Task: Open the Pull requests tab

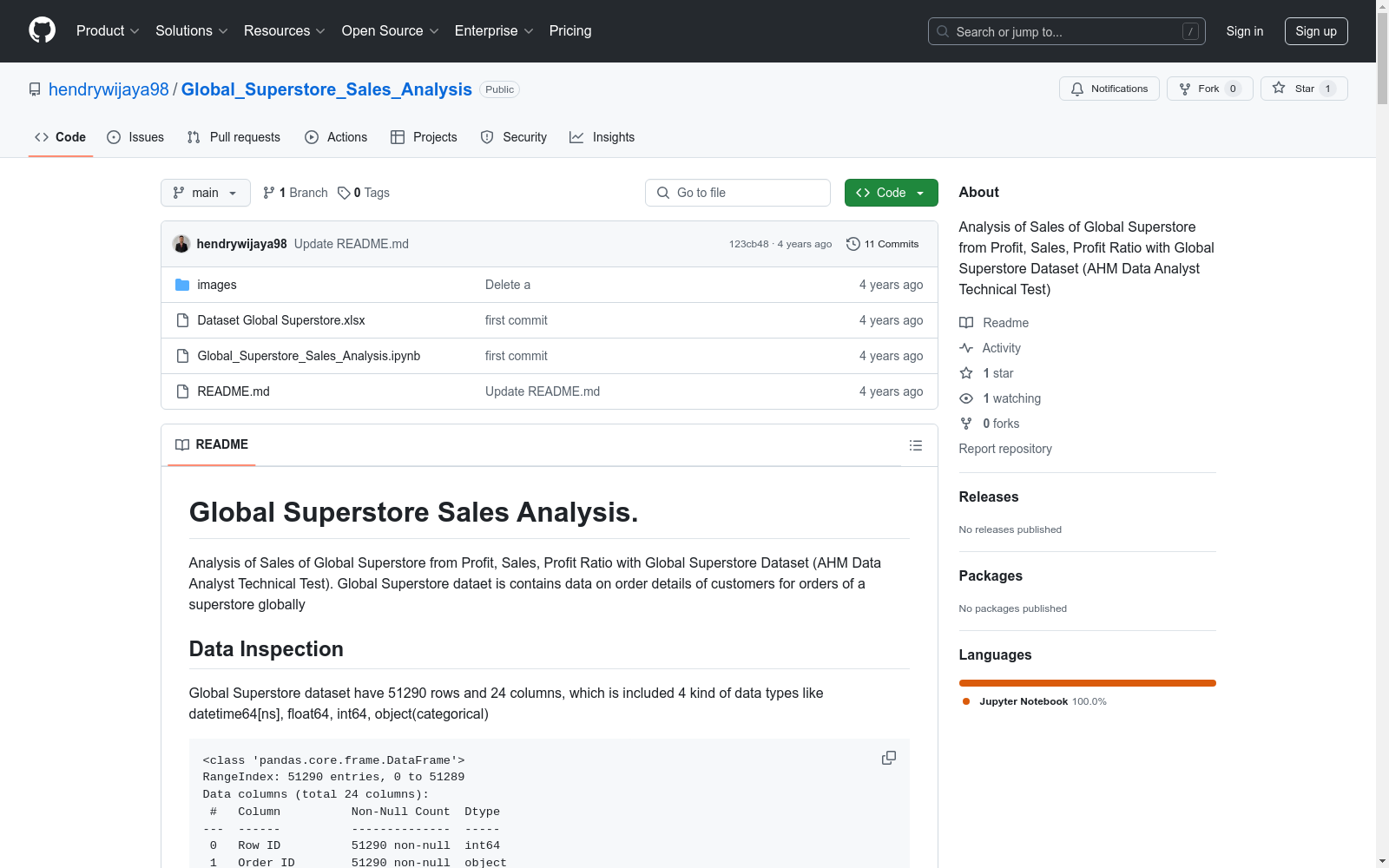Action: 234,137
